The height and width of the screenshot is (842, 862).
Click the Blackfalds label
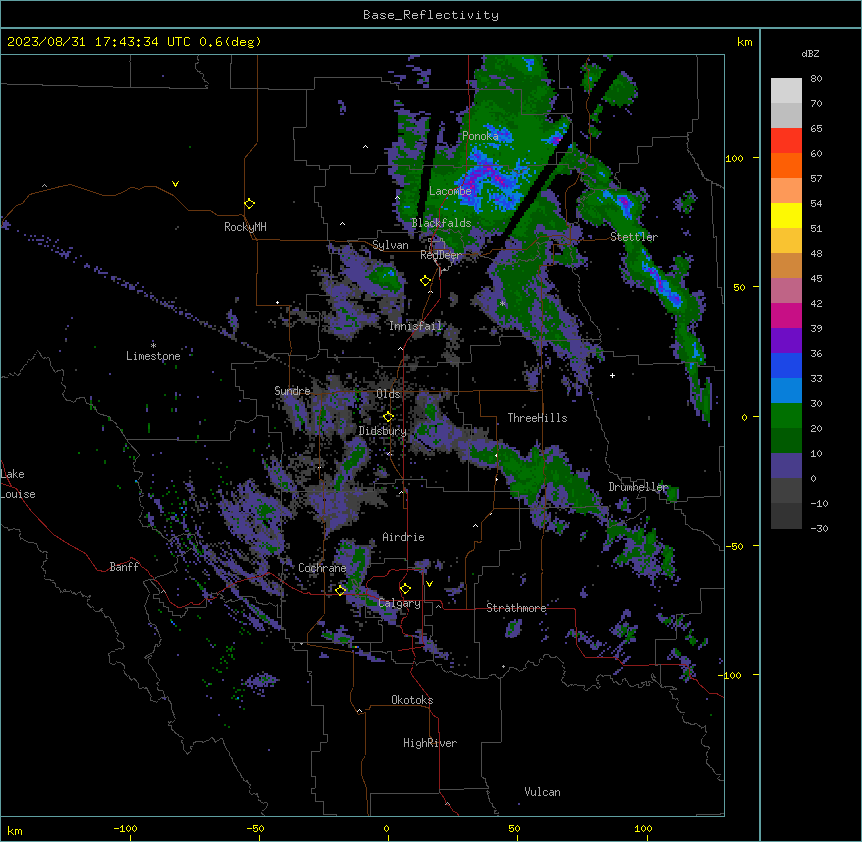click(x=441, y=223)
